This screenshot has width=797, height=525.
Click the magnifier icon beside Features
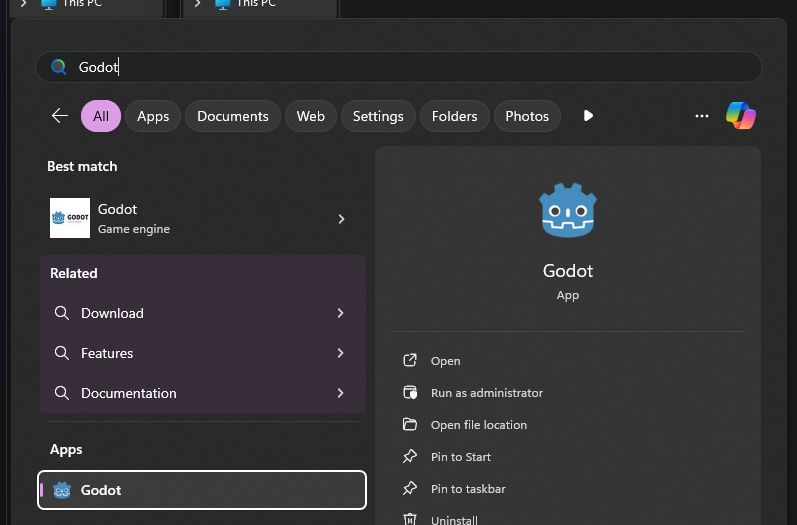pos(62,353)
